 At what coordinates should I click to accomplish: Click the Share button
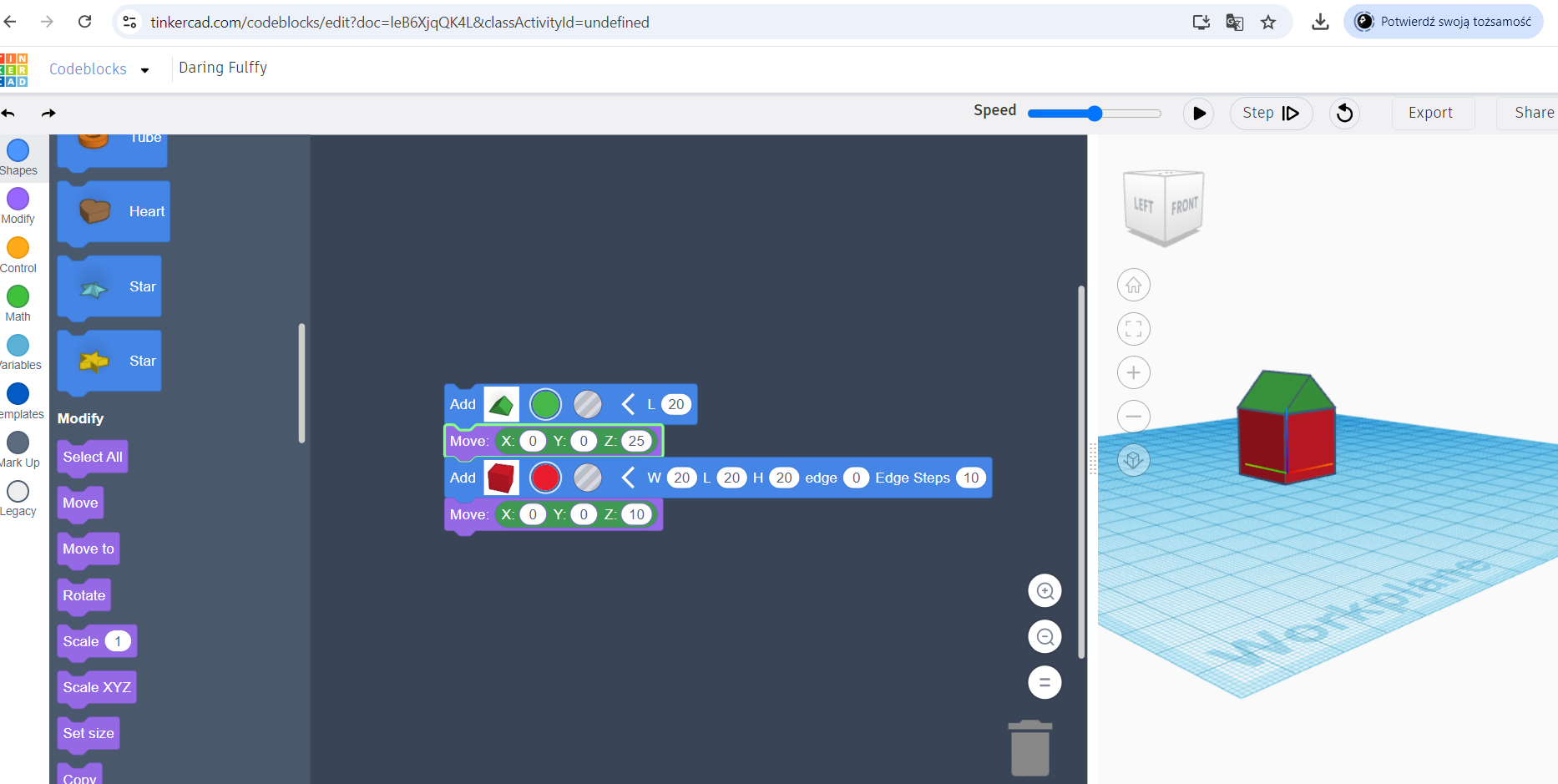click(x=1526, y=114)
